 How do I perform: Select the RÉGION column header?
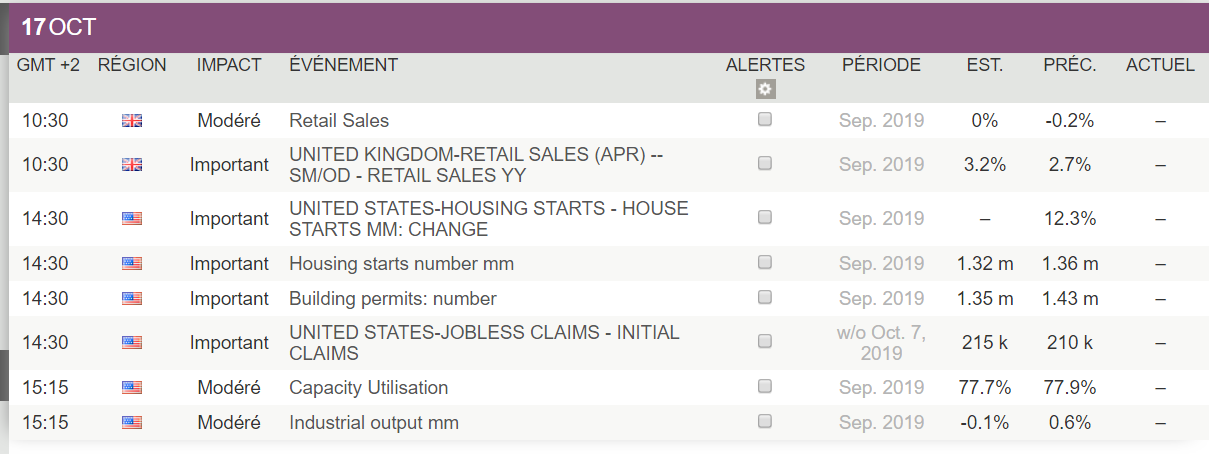(x=132, y=65)
